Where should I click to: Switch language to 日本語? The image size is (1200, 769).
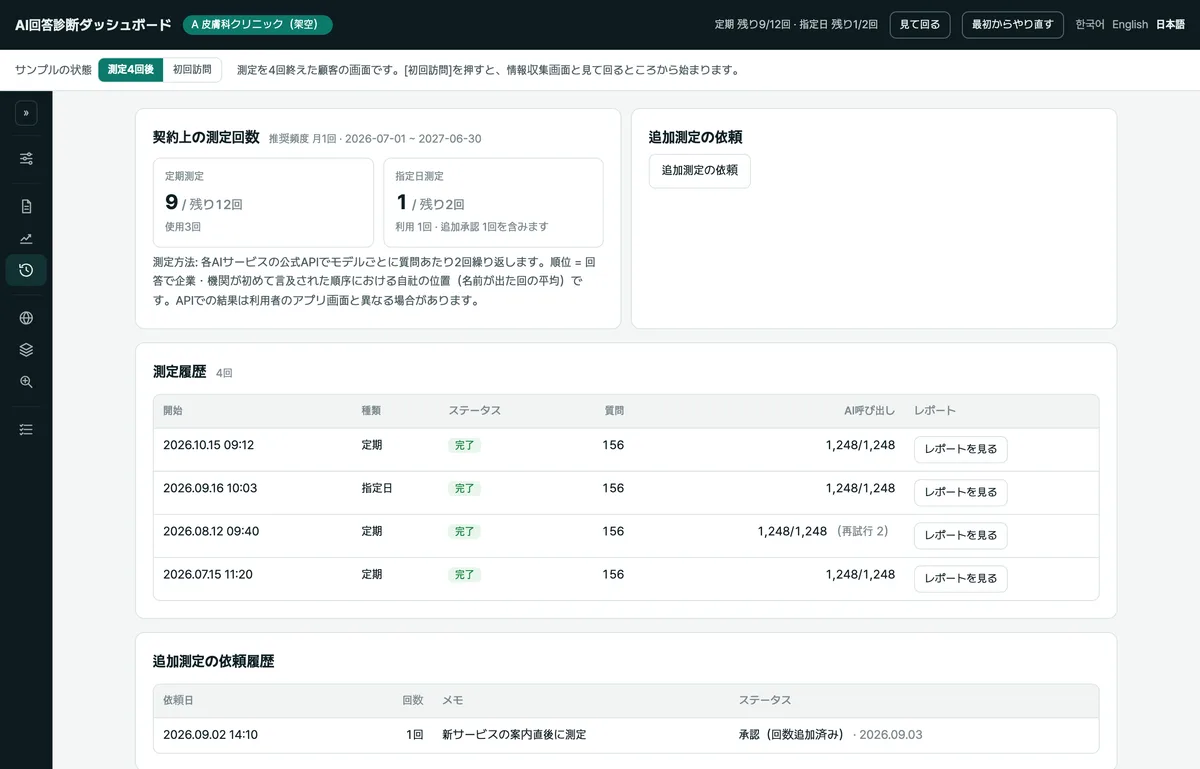[1170, 25]
